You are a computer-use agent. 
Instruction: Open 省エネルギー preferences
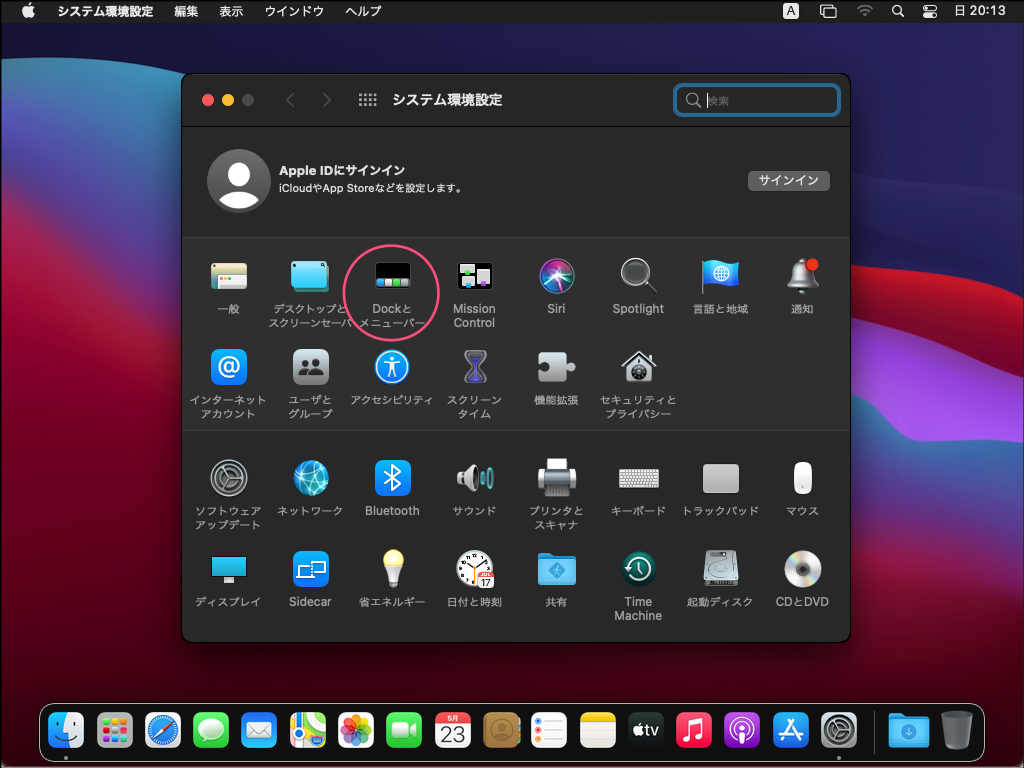coord(392,569)
